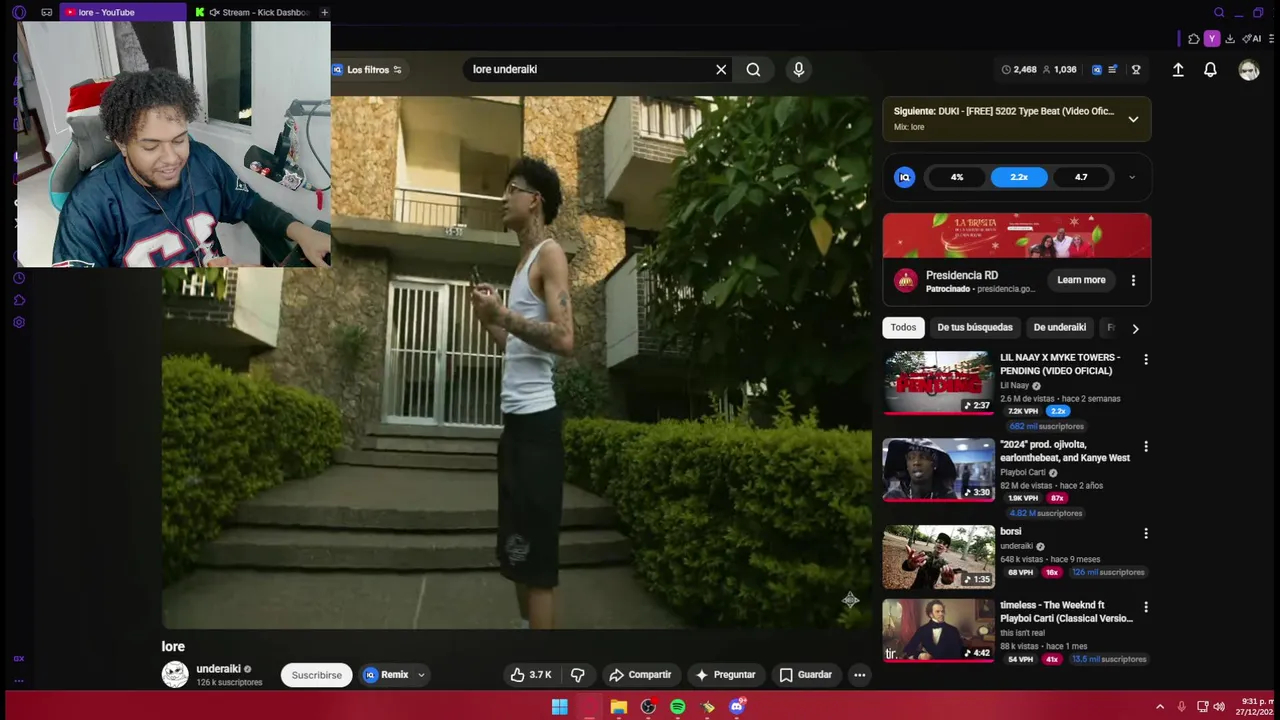The width and height of the screenshot is (1280, 720).
Task: Open the upload/create arrow icon
Action: click(1178, 70)
